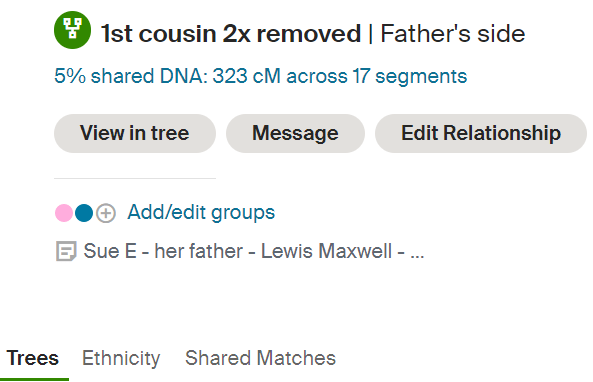
Task: Click the pink group dot
Action: tap(64, 213)
